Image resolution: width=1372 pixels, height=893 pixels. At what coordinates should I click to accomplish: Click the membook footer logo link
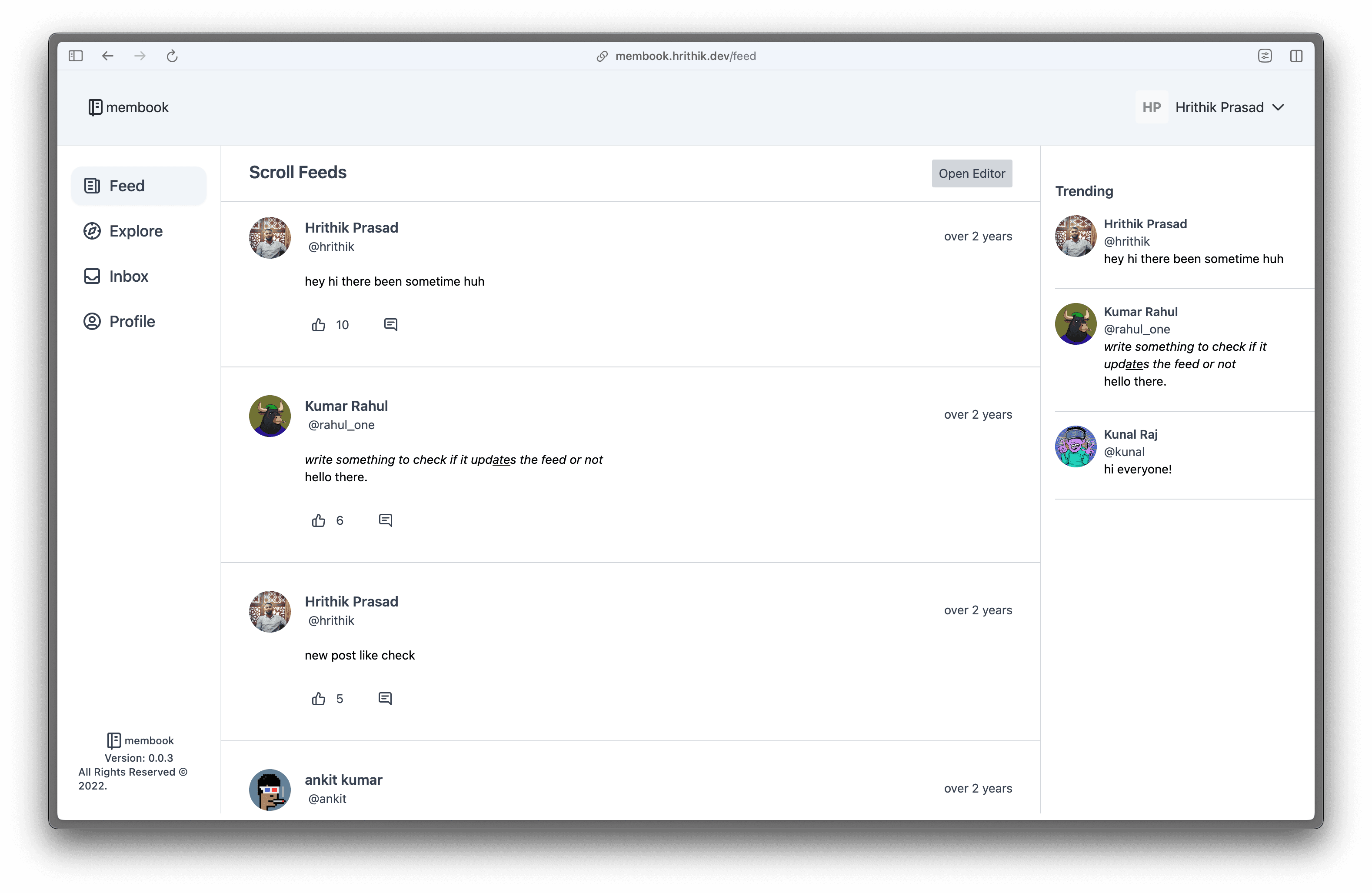click(138, 740)
